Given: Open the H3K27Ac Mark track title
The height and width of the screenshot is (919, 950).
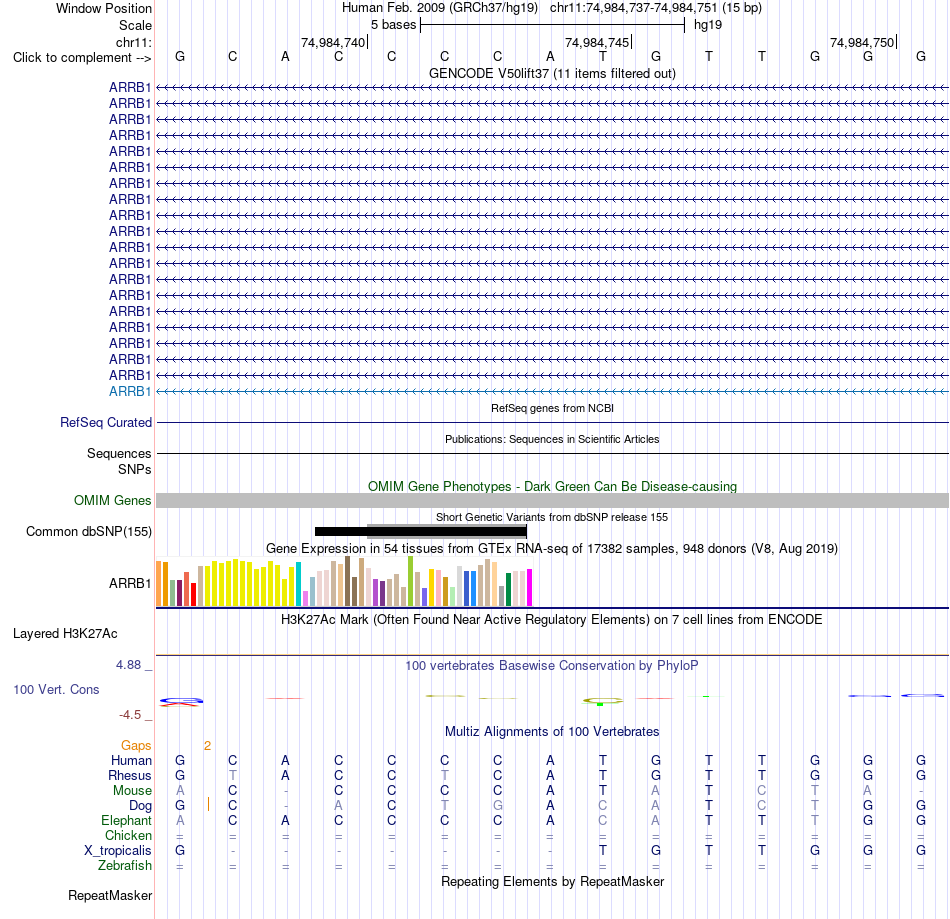Looking at the screenshot, I should 552,620.
